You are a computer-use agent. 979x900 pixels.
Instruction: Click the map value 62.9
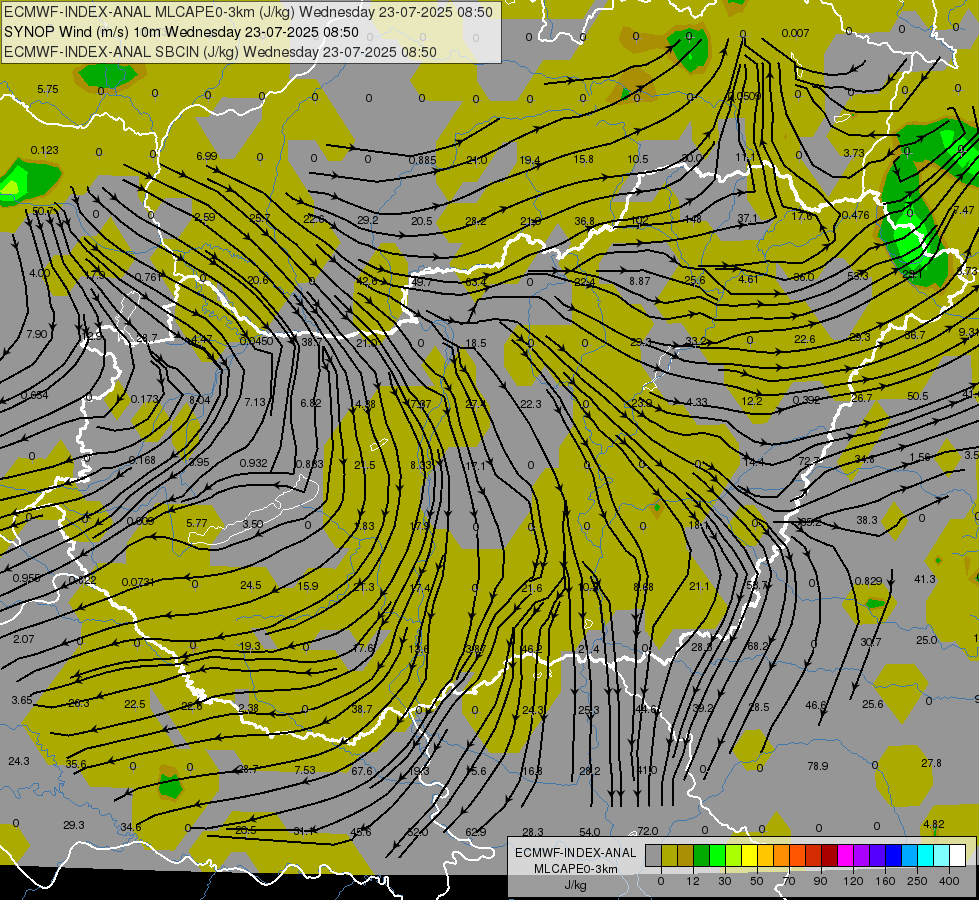(x=475, y=832)
